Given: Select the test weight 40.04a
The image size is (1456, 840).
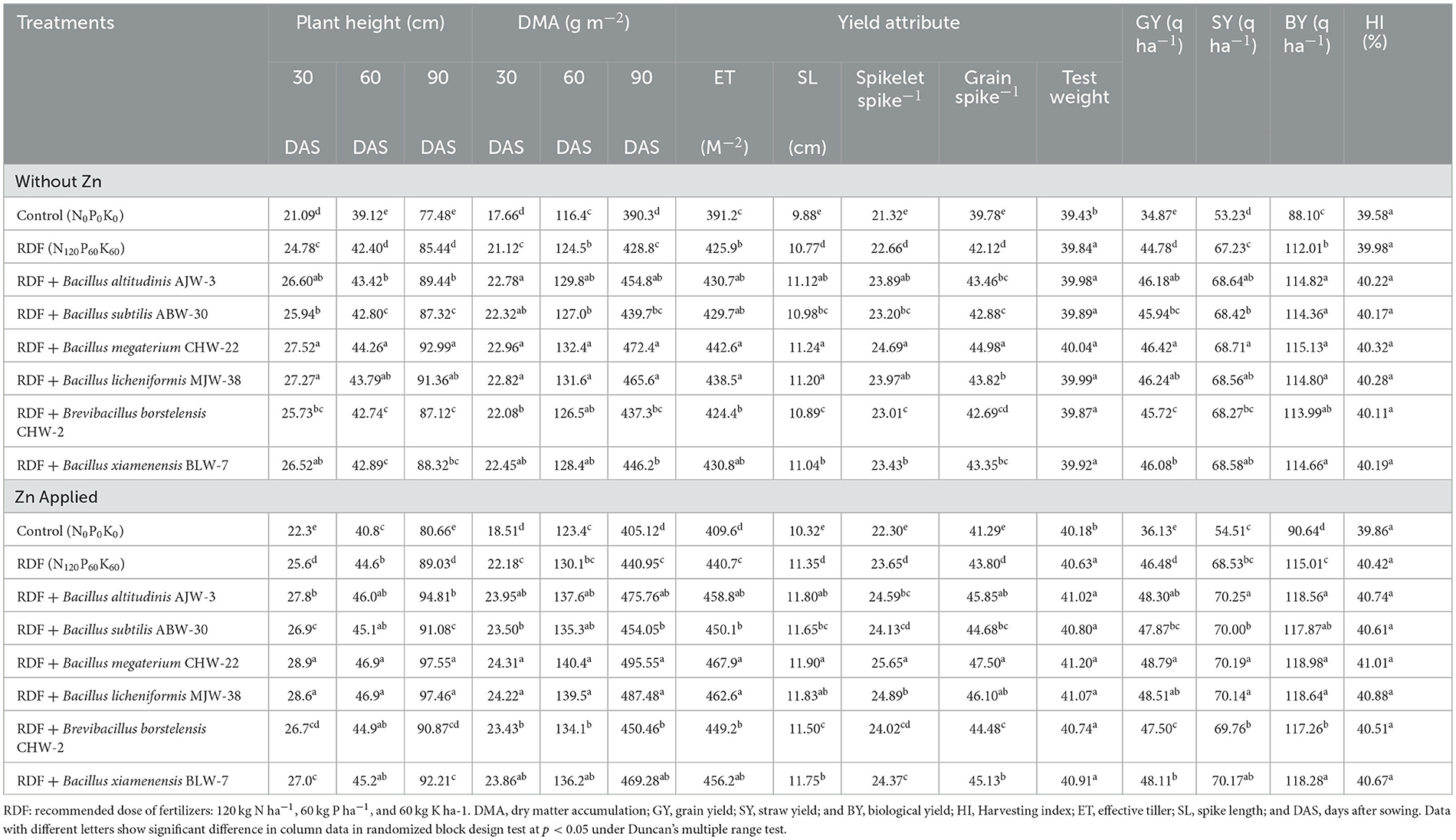Looking at the screenshot, I should (x=1079, y=346).
